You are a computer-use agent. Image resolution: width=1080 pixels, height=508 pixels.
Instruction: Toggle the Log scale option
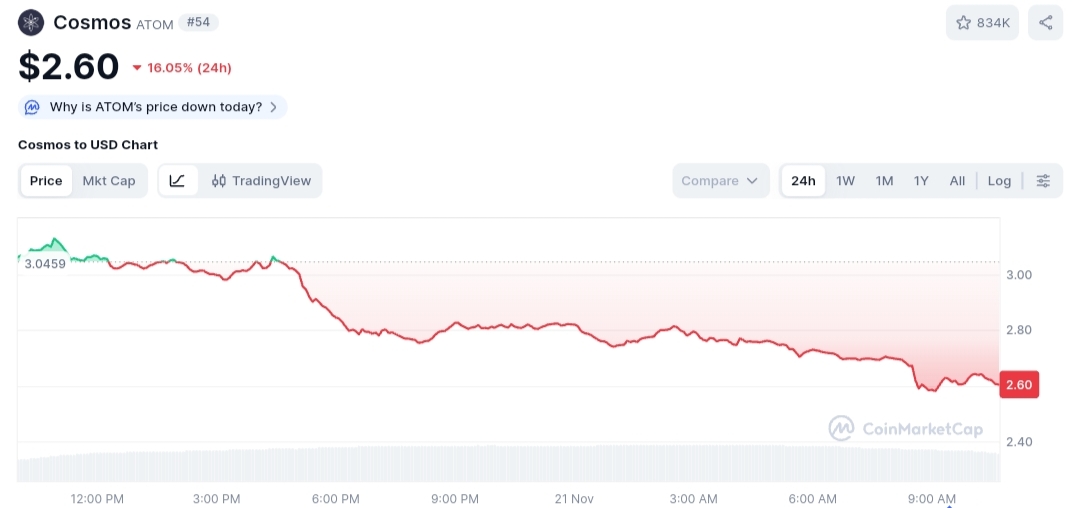(x=999, y=180)
